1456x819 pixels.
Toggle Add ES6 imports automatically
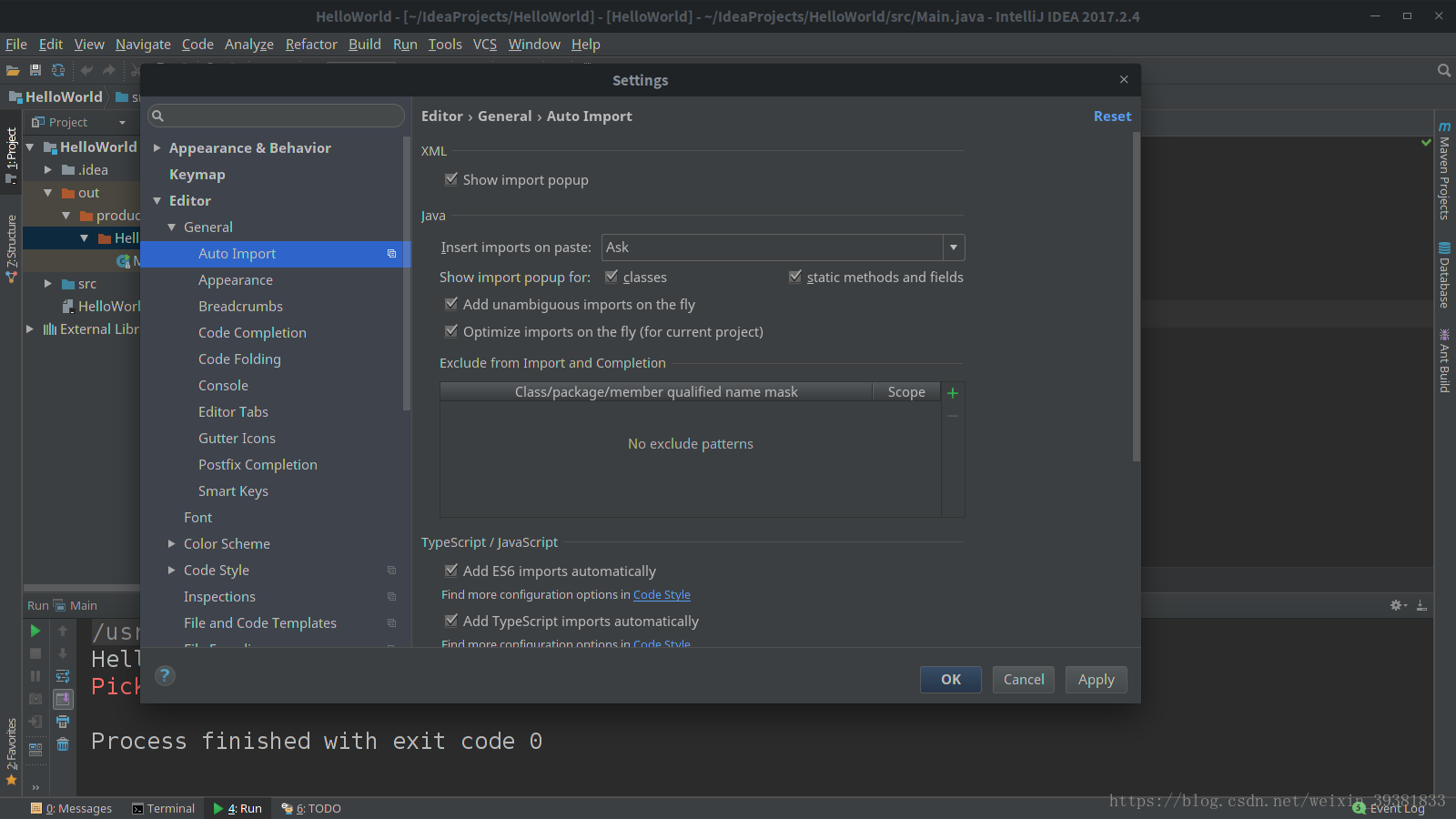(451, 571)
